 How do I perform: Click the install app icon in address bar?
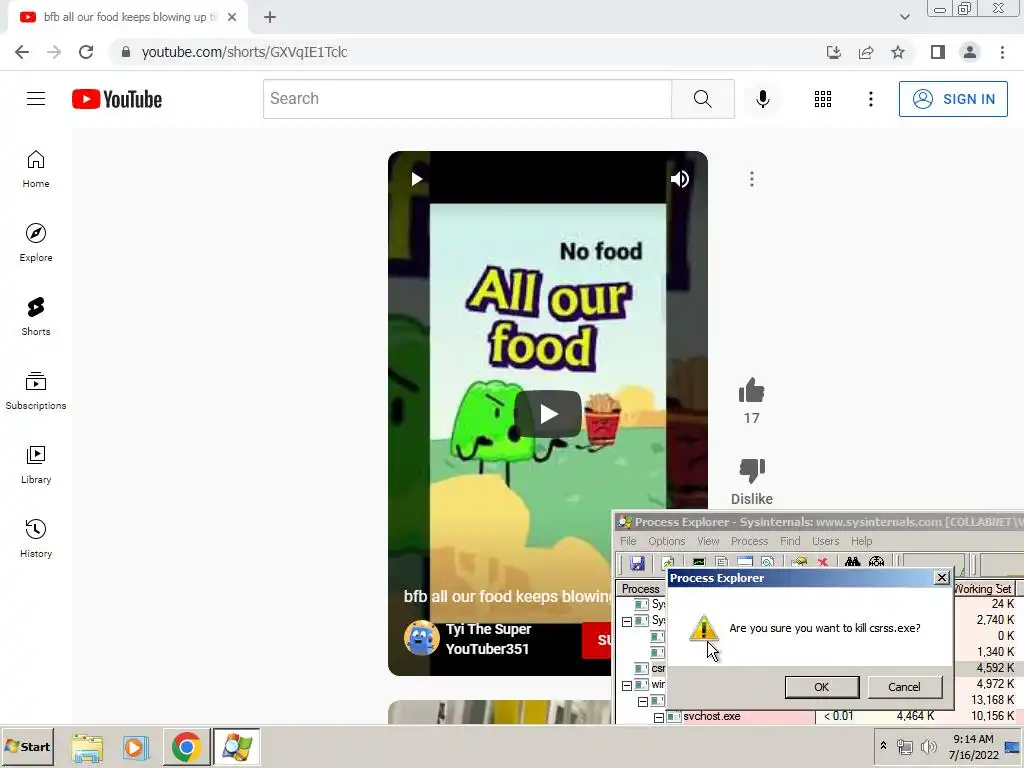click(x=833, y=52)
